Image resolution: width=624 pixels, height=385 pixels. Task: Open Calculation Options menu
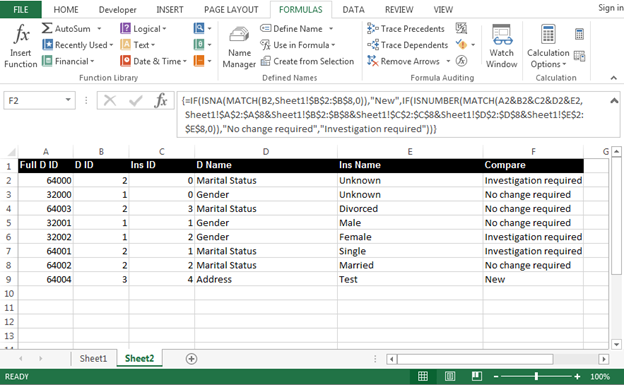point(548,46)
